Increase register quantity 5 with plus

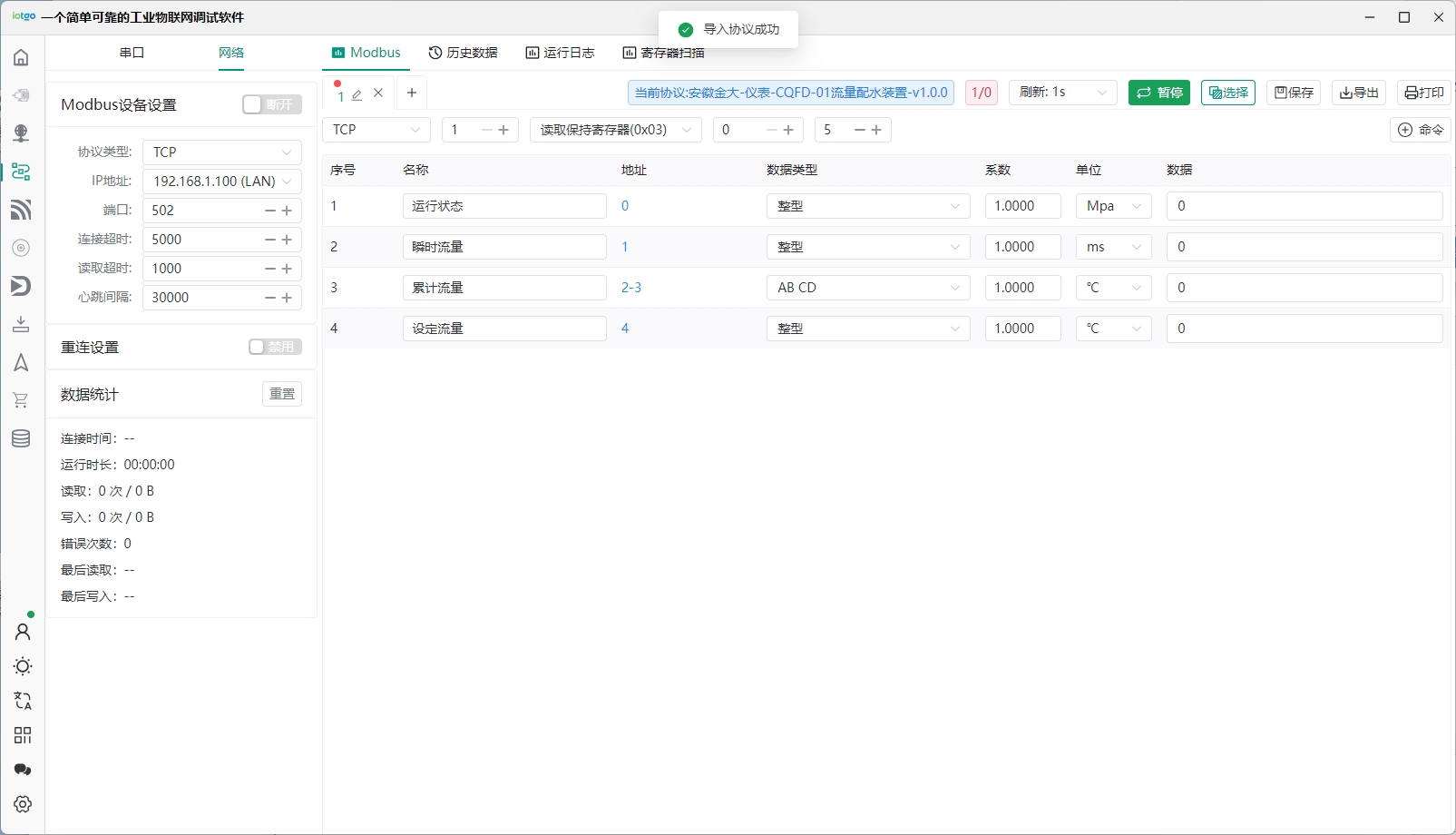tap(877, 130)
